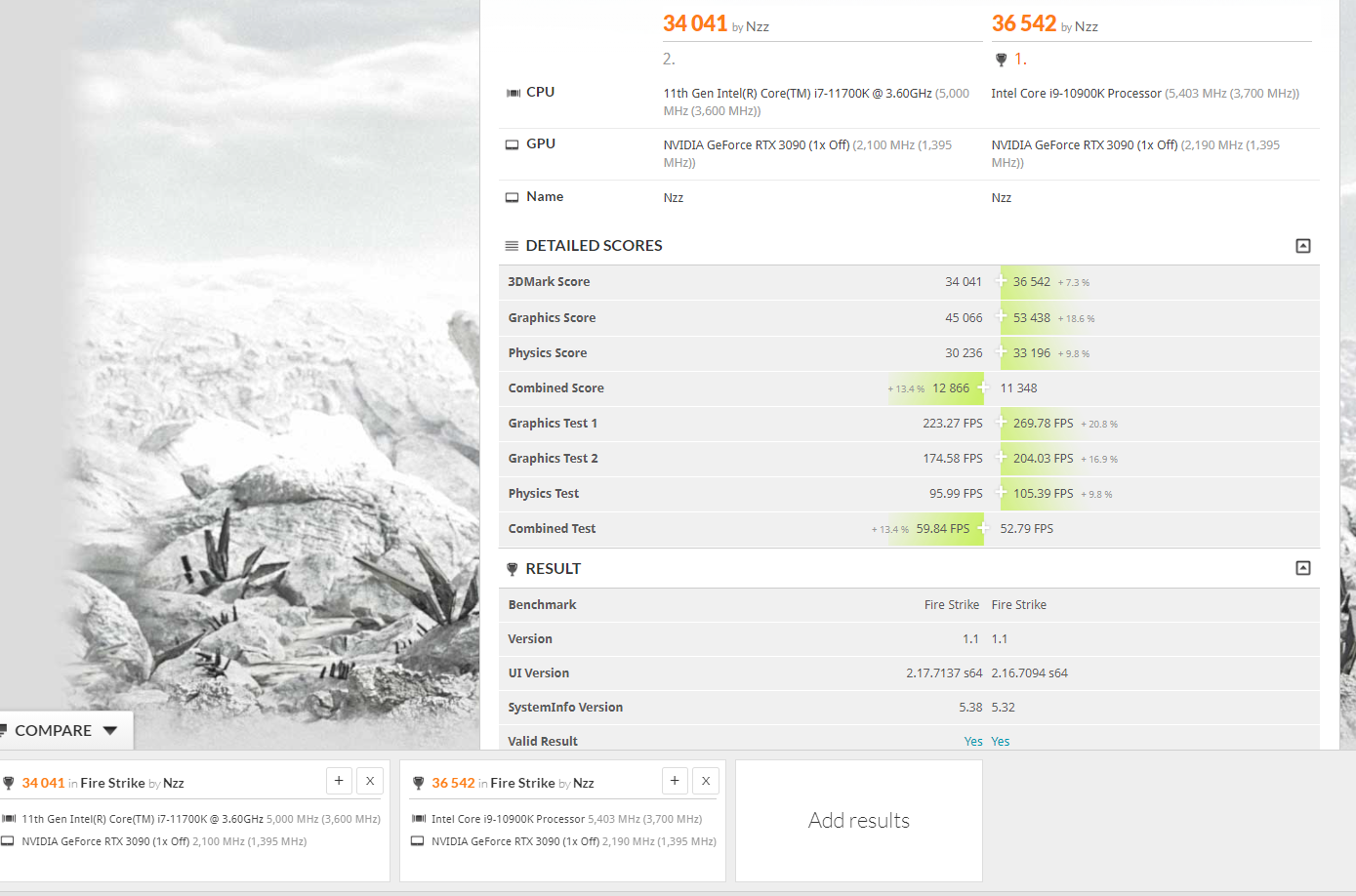Screen dimensions: 1356x896
Task: Select Physics Test value 105.39 FPS
Action: [x=1044, y=494]
